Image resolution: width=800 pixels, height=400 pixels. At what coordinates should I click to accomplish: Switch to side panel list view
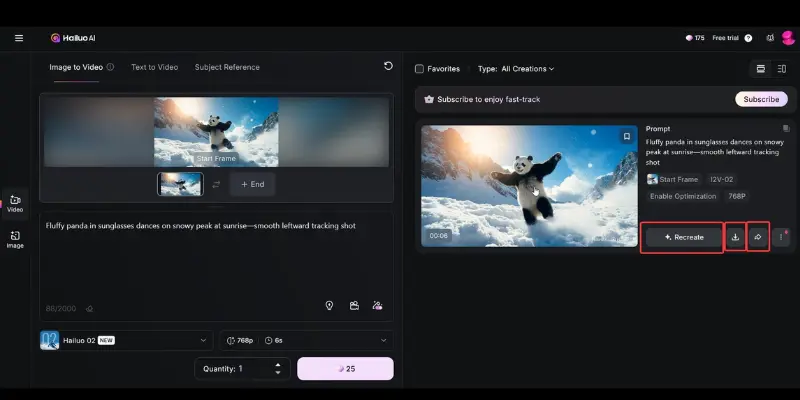782,69
